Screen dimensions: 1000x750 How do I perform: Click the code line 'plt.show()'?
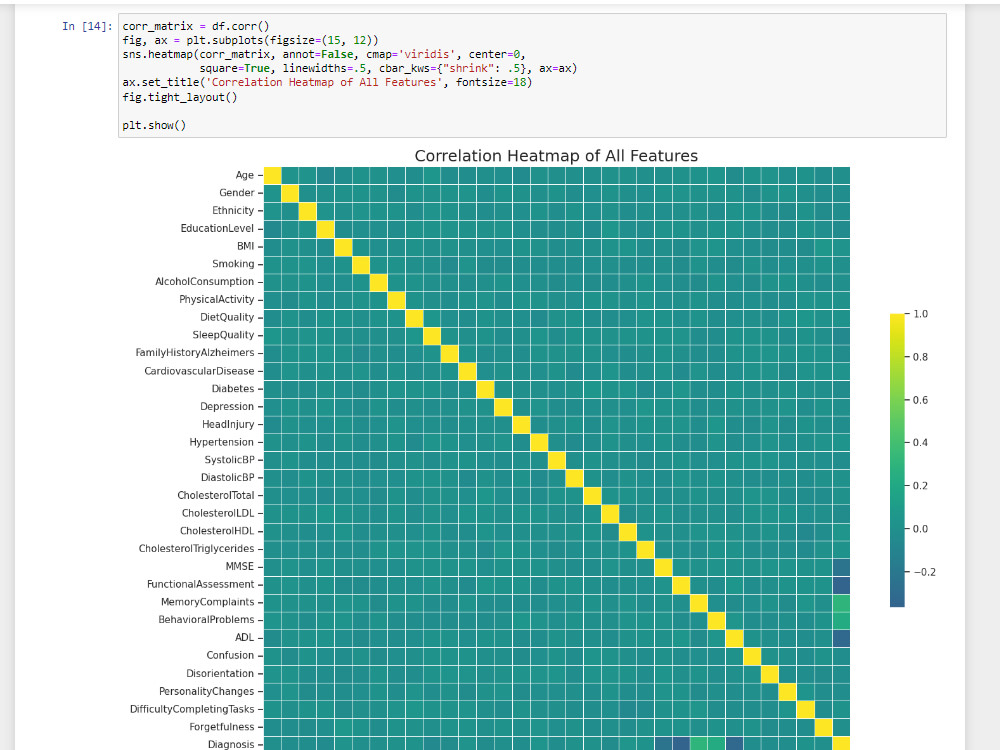point(154,125)
